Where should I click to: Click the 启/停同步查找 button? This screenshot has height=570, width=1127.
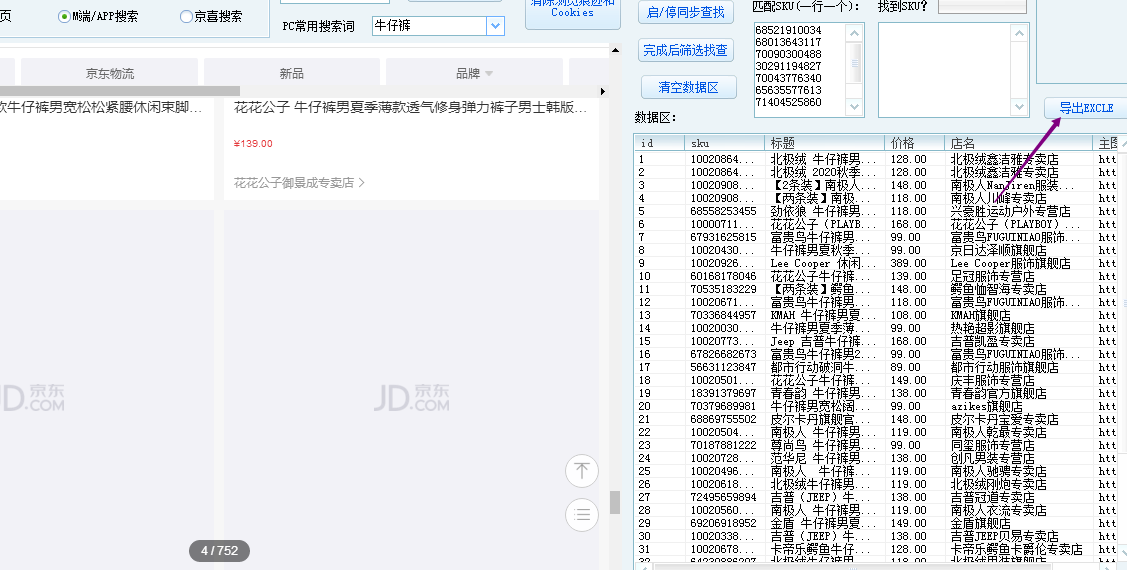(x=685, y=12)
